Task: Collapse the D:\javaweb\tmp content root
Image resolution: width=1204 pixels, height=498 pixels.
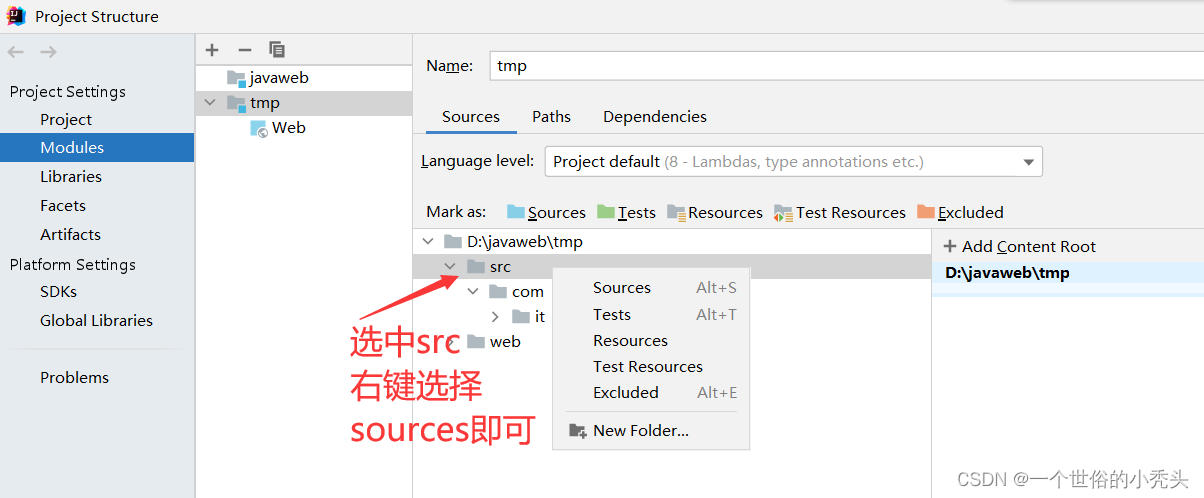Action: pos(428,241)
